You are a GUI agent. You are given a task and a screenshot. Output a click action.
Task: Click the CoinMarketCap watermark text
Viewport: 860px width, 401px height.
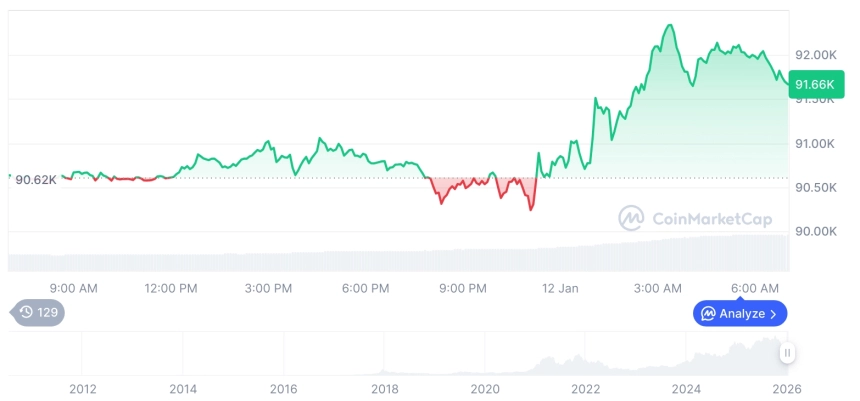coord(711,219)
